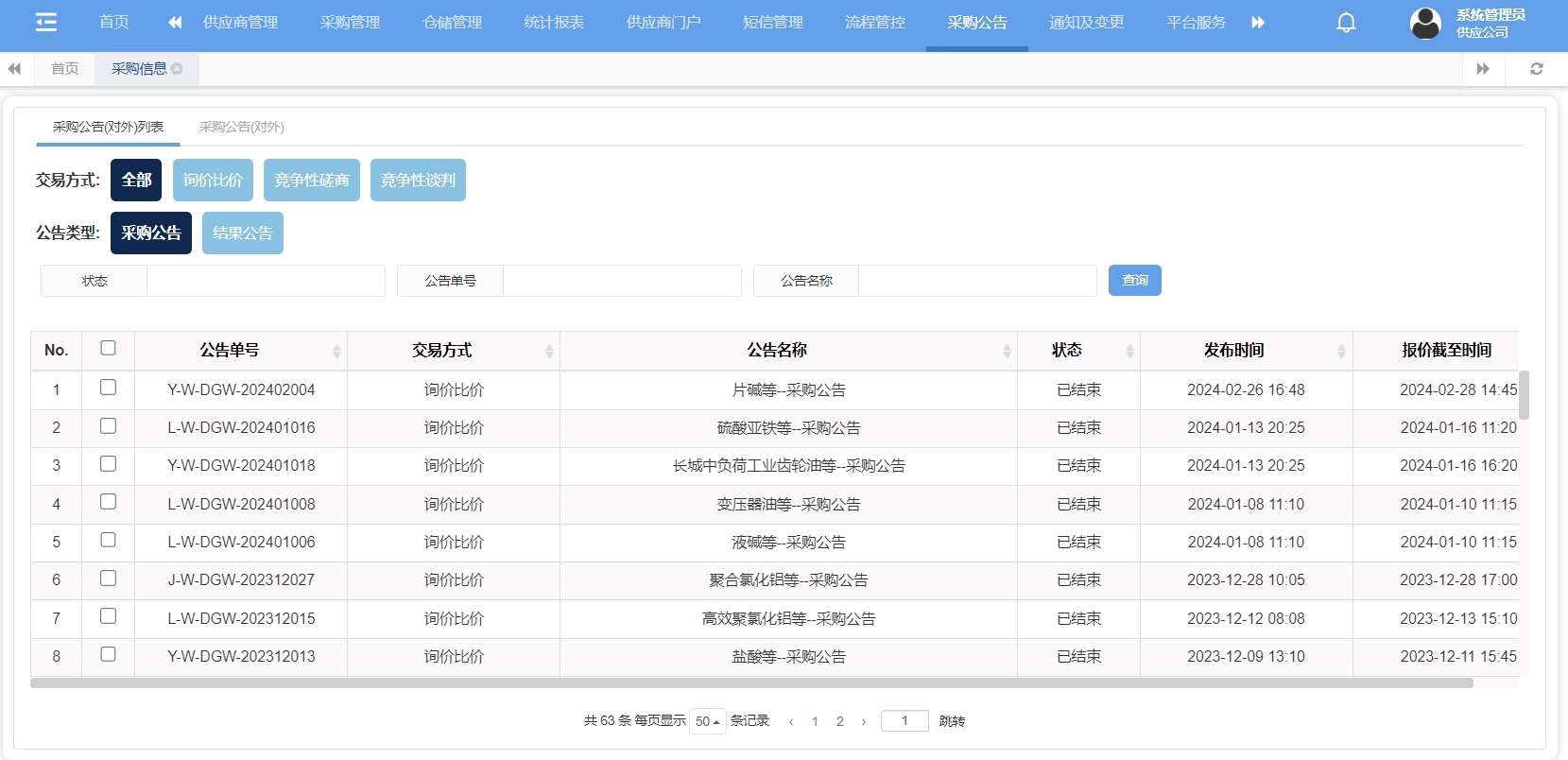This screenshot has width=1568, height=760.
Task: Sort by 状态 column arrows
Action: 1129,352
